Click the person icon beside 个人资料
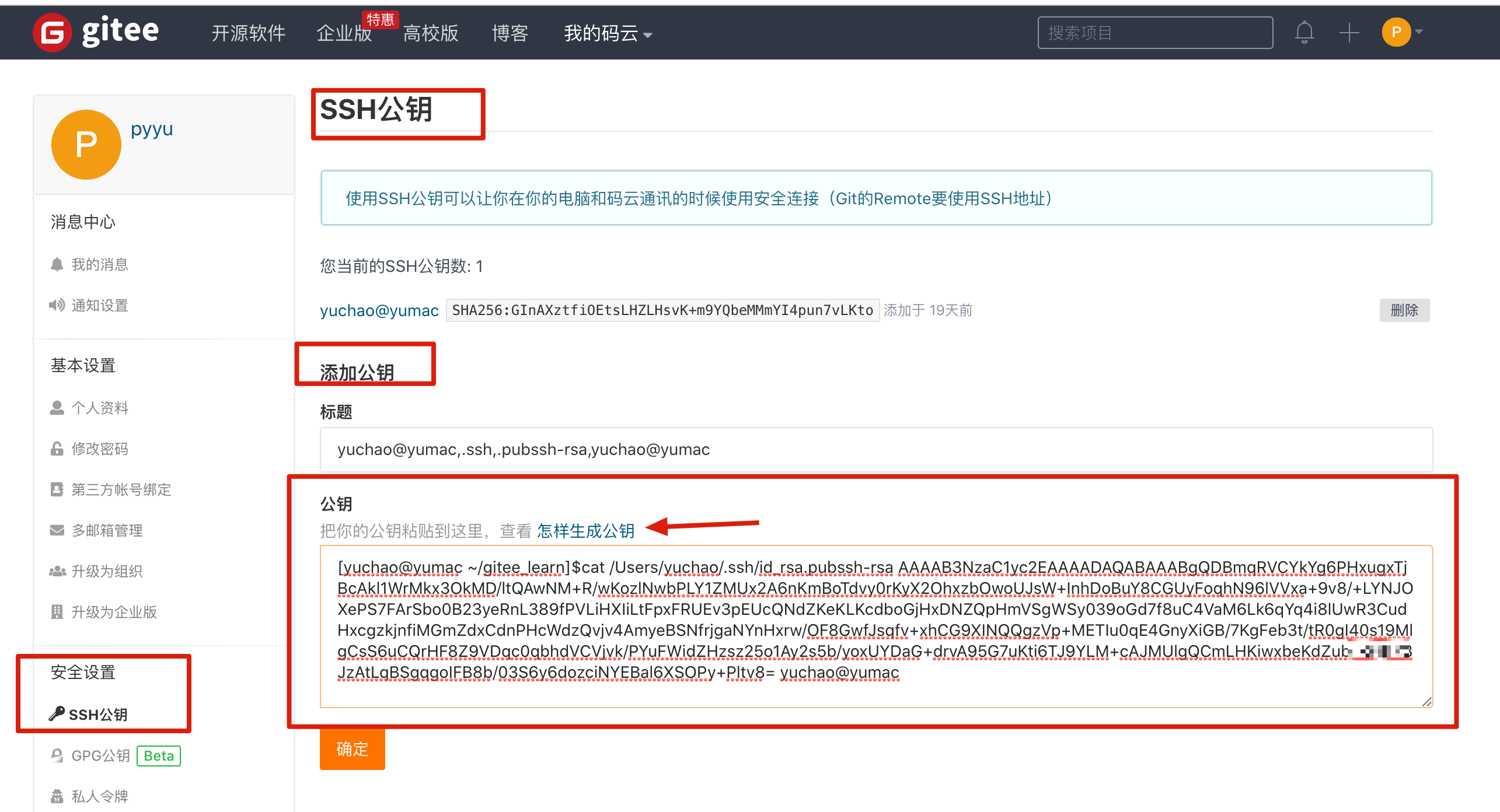1500x812 pixels. pyautogui.click(x=57, y=408)
